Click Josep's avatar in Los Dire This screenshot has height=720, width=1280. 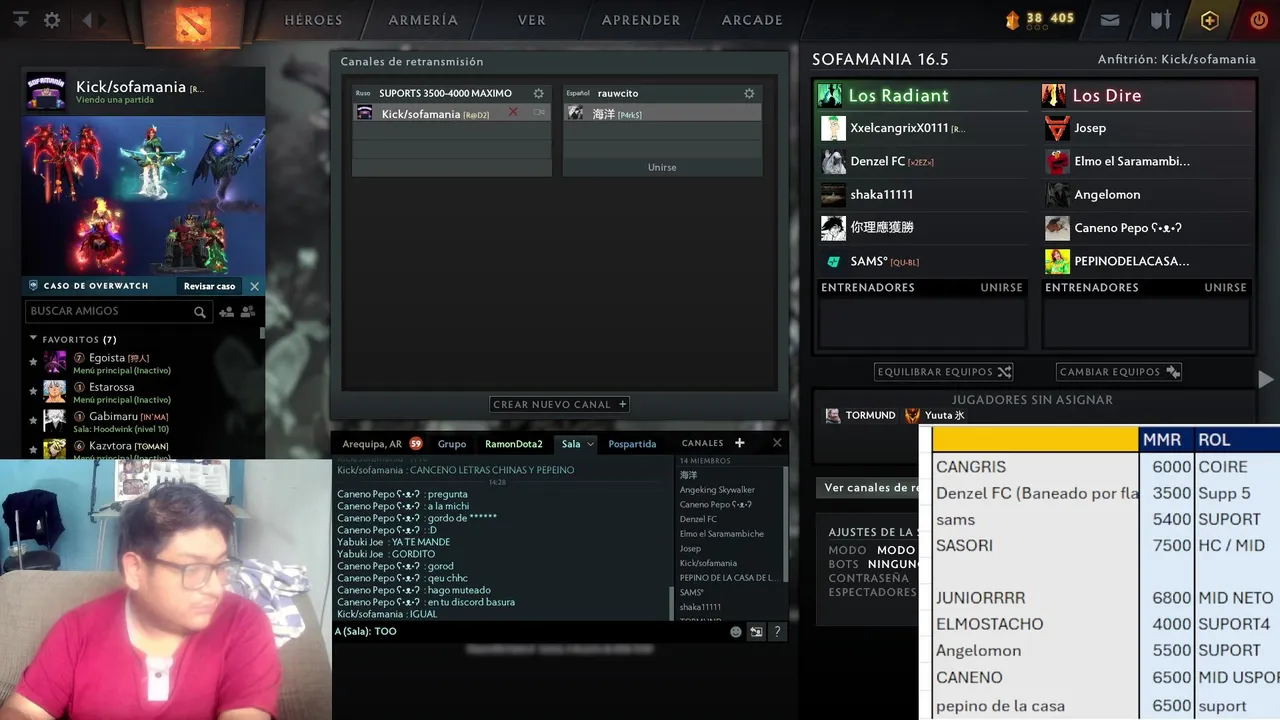click(1057, 128)
